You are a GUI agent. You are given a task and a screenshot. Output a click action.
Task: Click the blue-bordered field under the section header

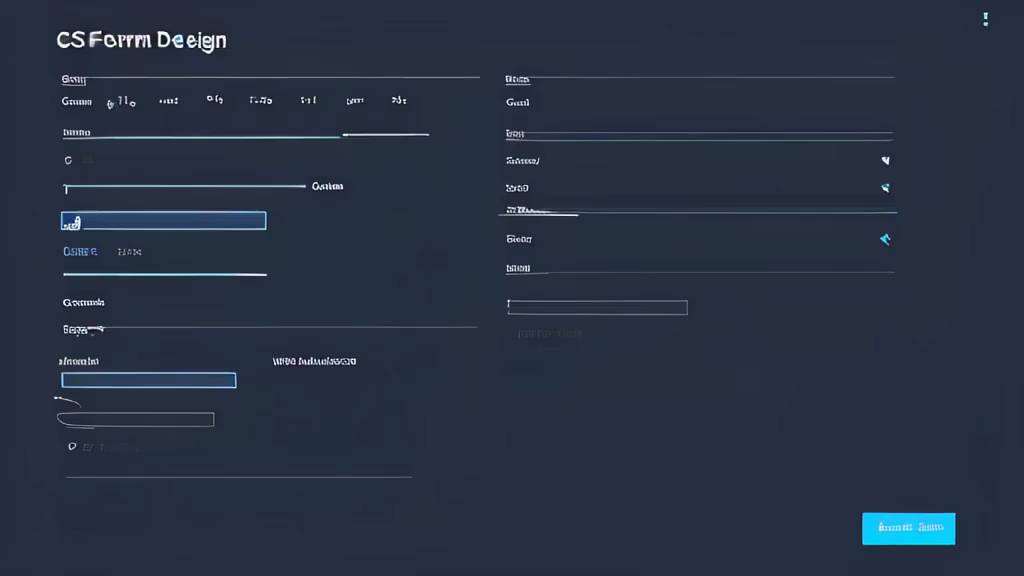point(148,380)
